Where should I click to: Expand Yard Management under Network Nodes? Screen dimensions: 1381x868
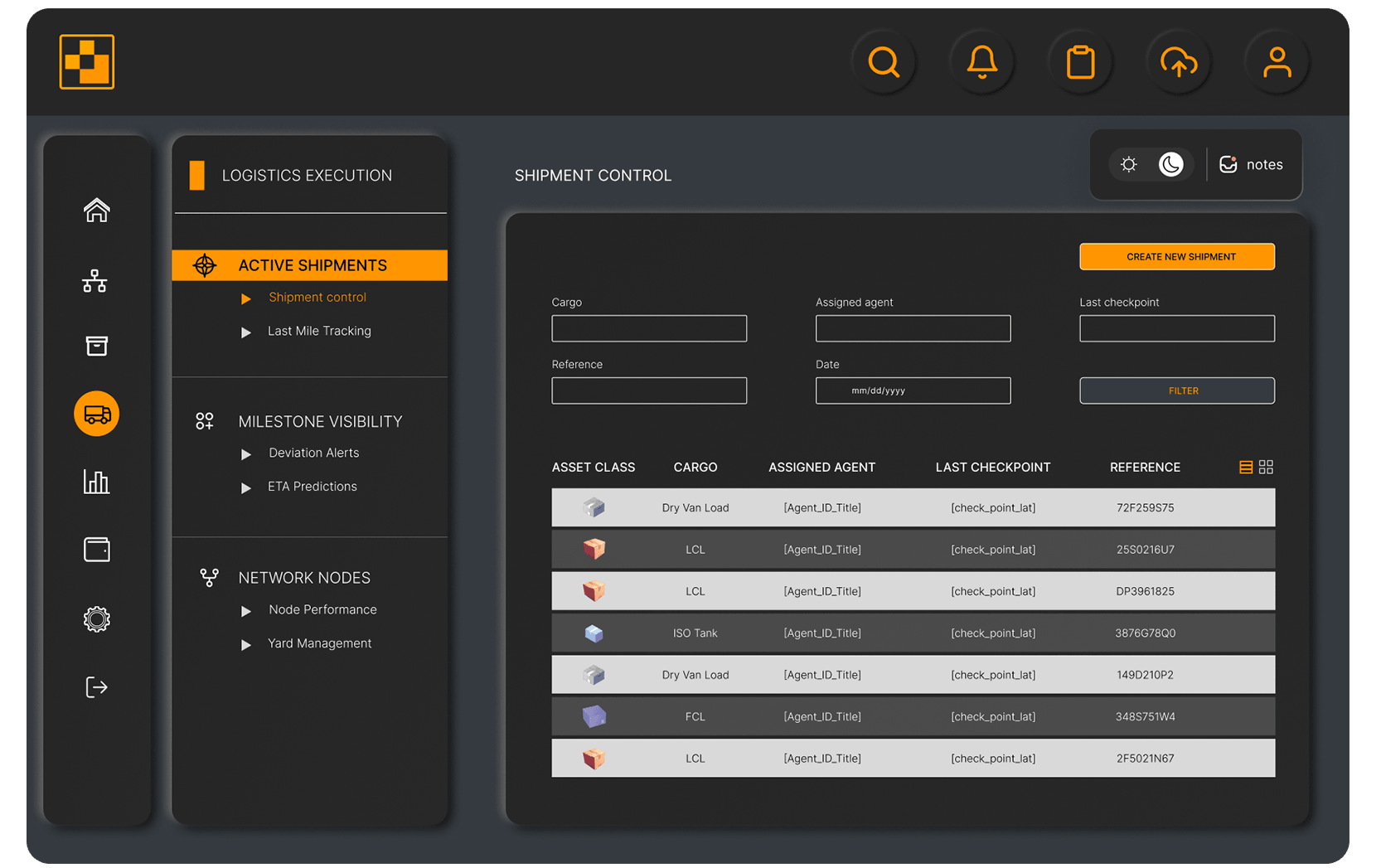pos(319,643)
